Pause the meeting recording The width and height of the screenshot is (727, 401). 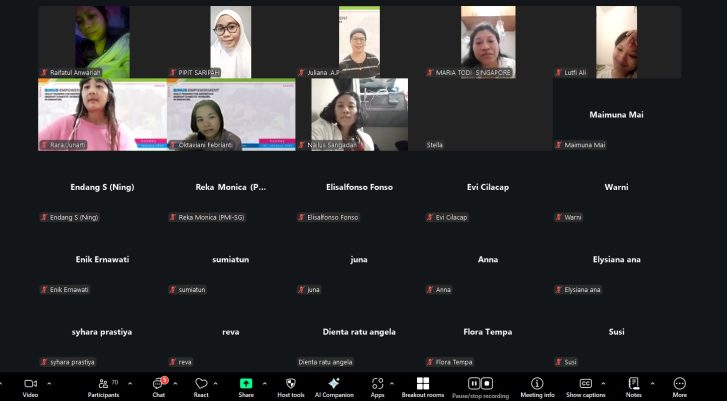[474, 383]
